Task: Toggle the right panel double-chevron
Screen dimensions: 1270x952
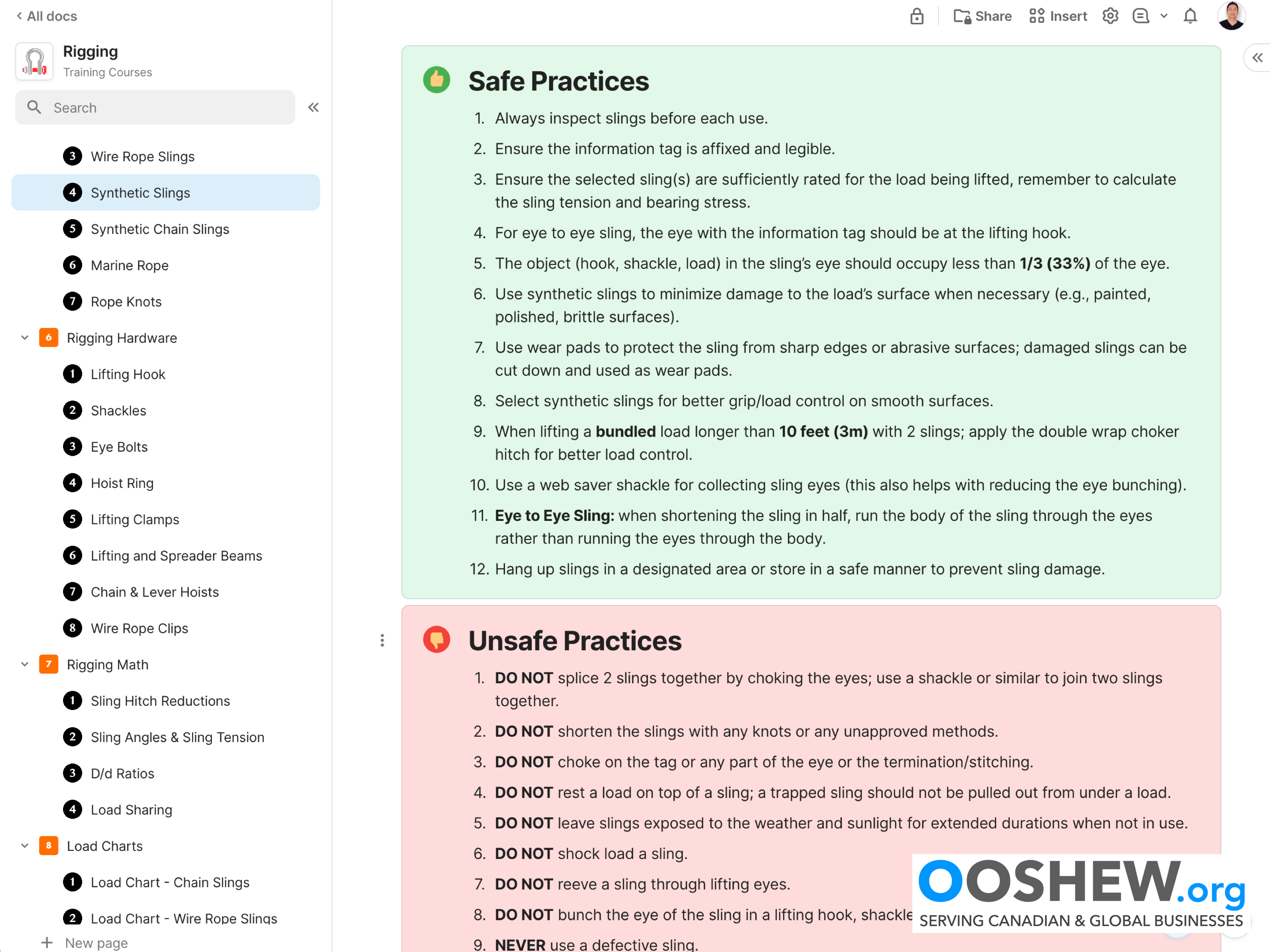Action: pyautogui.click(x=1257, y=58)
